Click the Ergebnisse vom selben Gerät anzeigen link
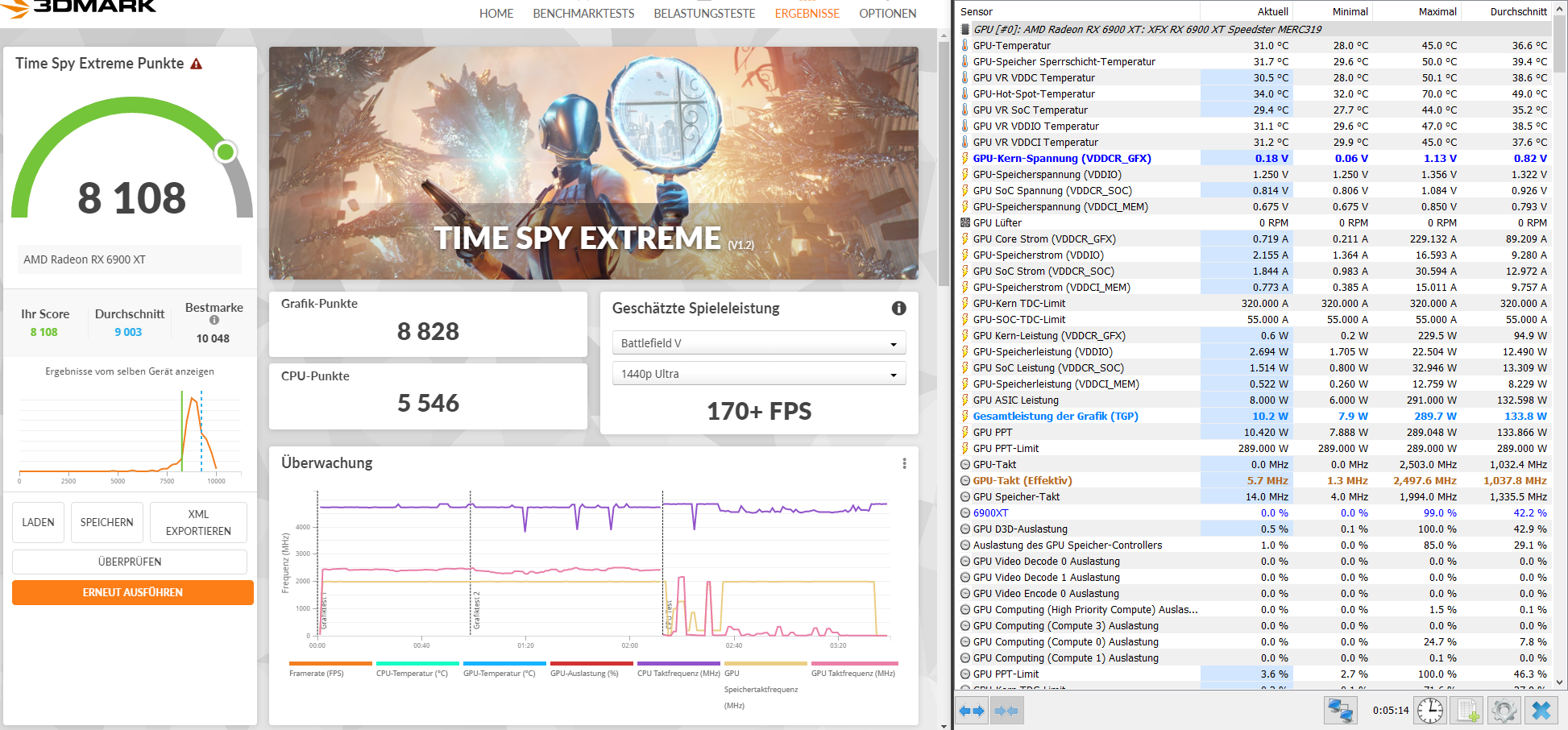Screen dimensions: 1568x730 pyautogui.click(x=130, y=371)
